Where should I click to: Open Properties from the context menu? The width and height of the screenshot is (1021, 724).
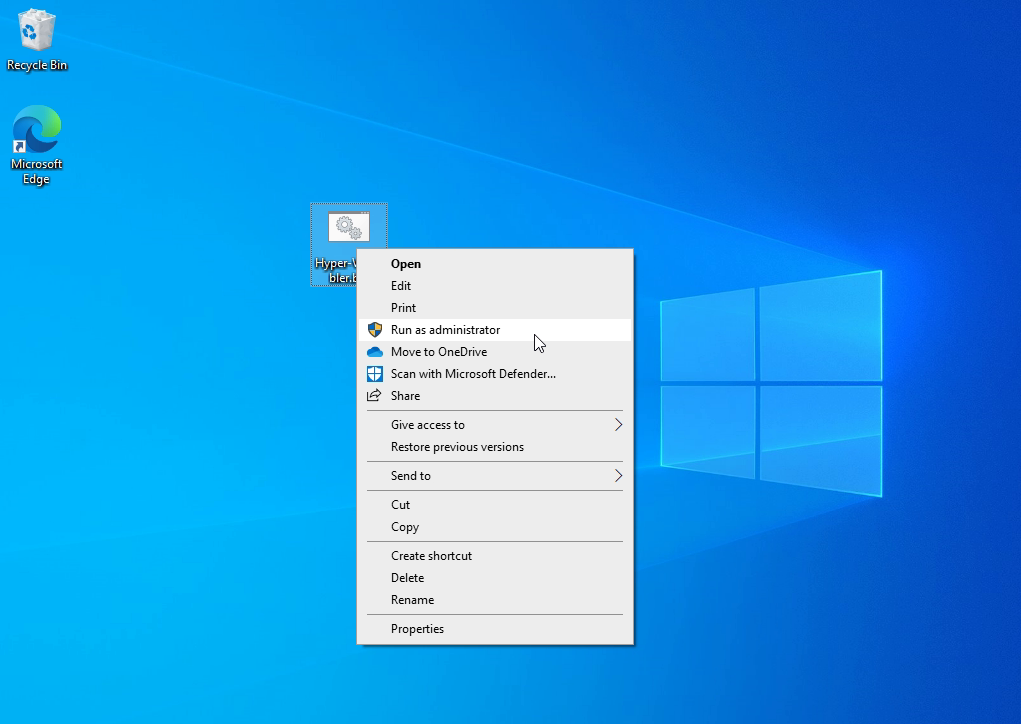pos(495,629)
